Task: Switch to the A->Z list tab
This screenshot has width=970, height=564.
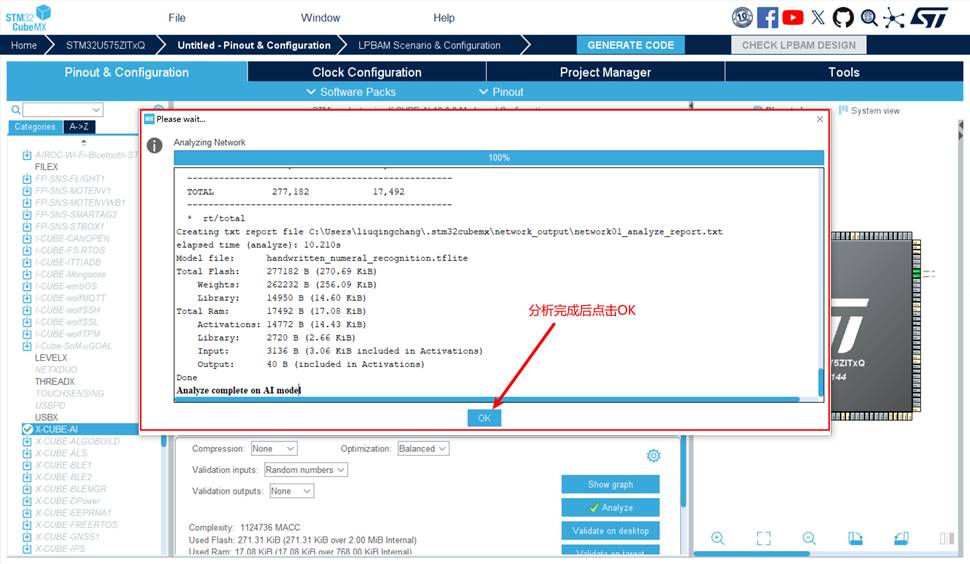Action: (79, 127)
